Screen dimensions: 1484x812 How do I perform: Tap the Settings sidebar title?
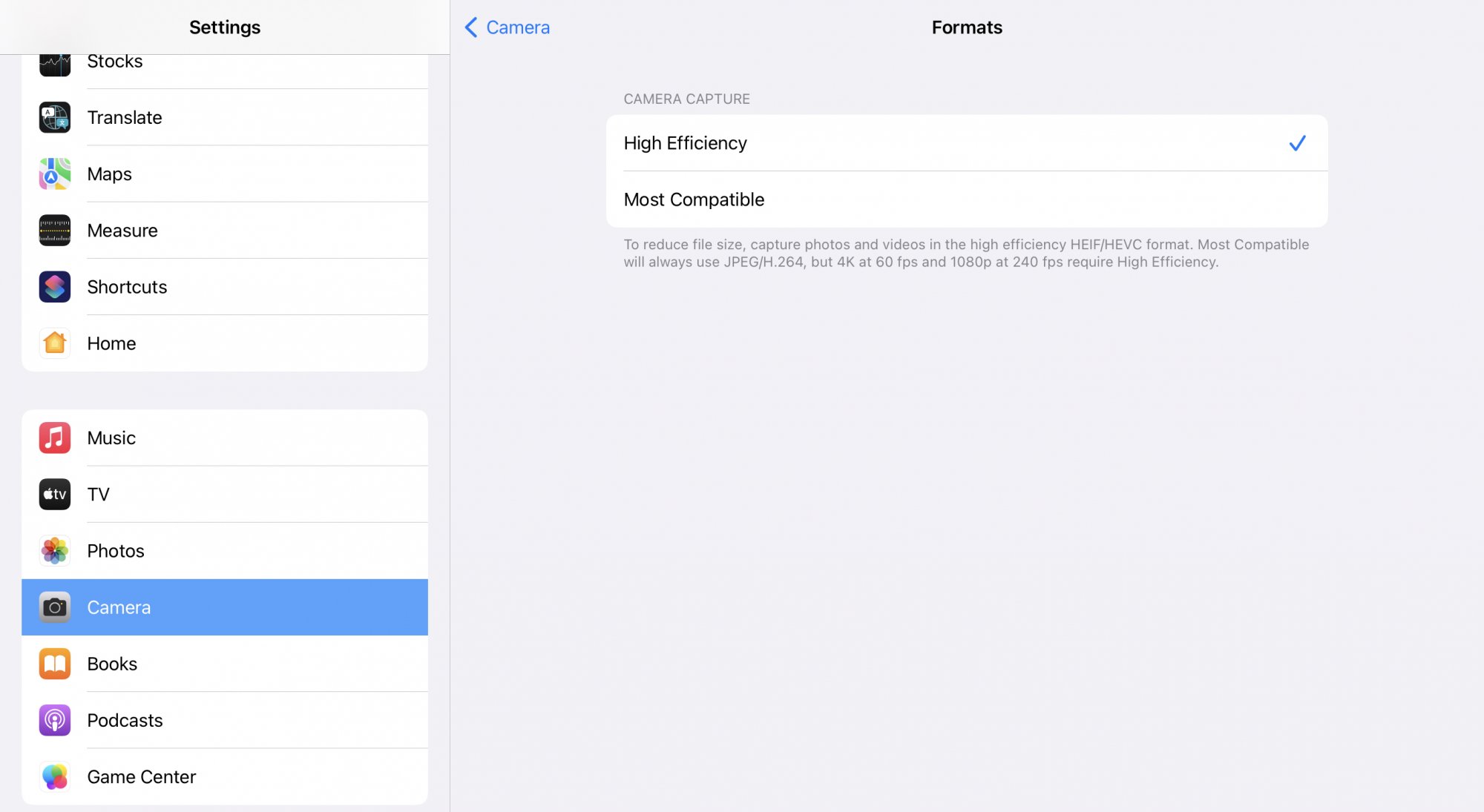pyautogui.click(x=225, y=27)
